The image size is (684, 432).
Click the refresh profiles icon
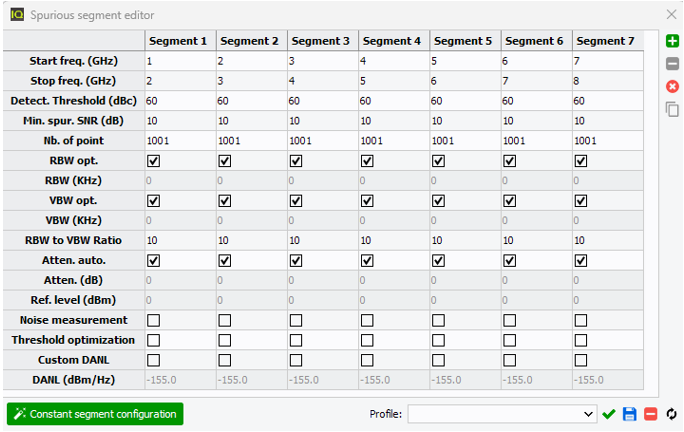(x=672, y=414)
